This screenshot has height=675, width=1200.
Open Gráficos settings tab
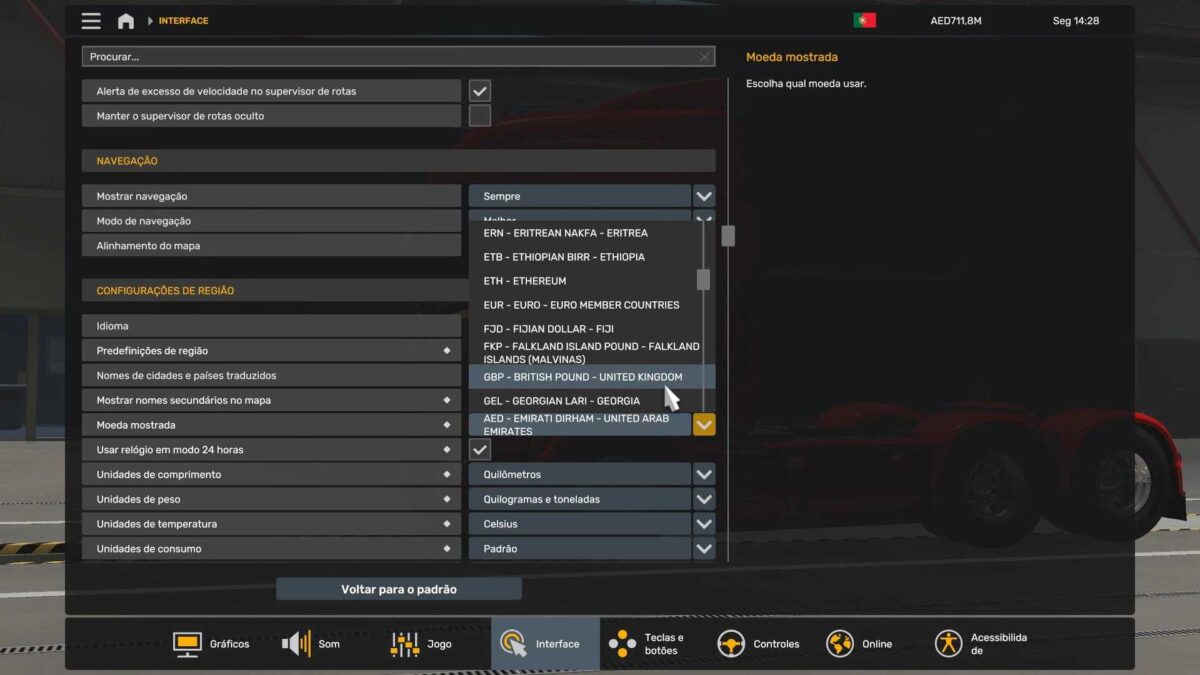pos(211,643)
